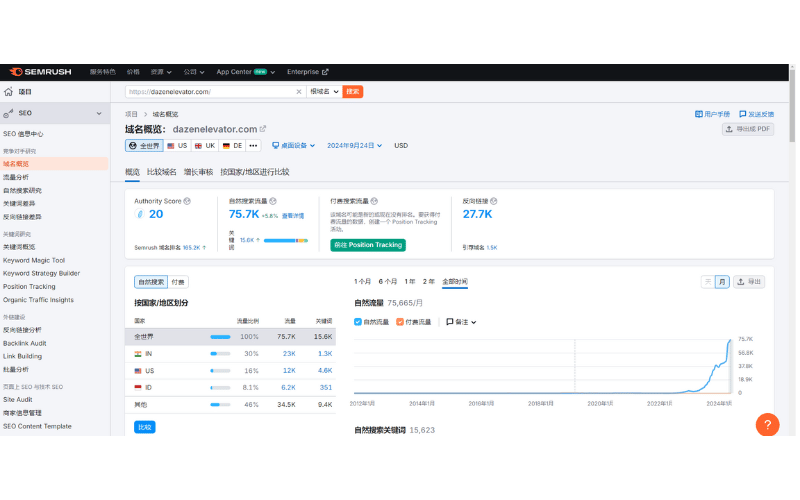Select the 1 year time range
The width and height of the screenshot is (800, 500).
tap(410, 282)
